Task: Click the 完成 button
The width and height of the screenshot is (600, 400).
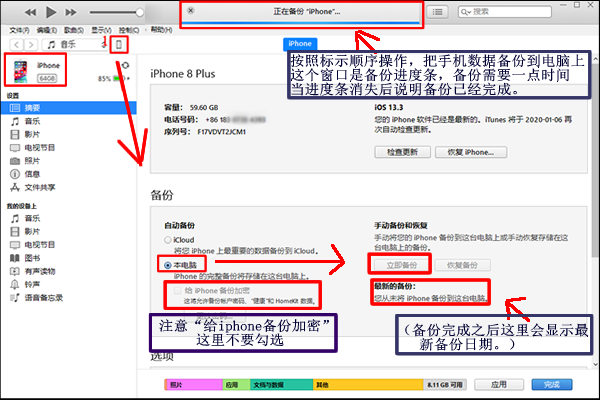Action: pyautogui.click(x=552, y=384)
